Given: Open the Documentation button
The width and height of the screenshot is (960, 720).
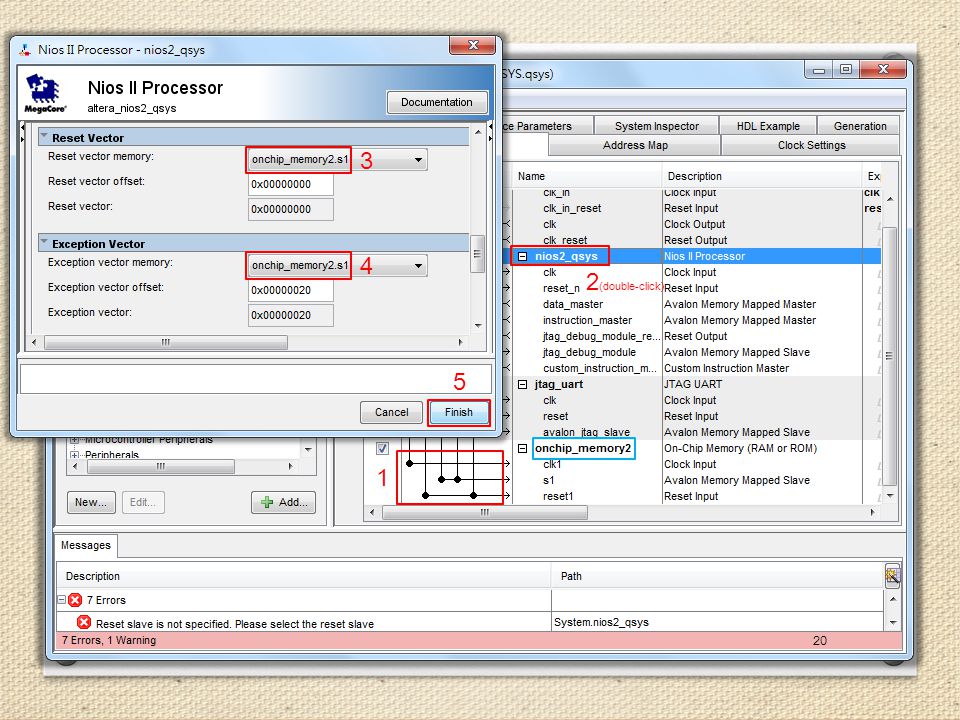Looking at the screenshot, I should (x=437, y=102).
